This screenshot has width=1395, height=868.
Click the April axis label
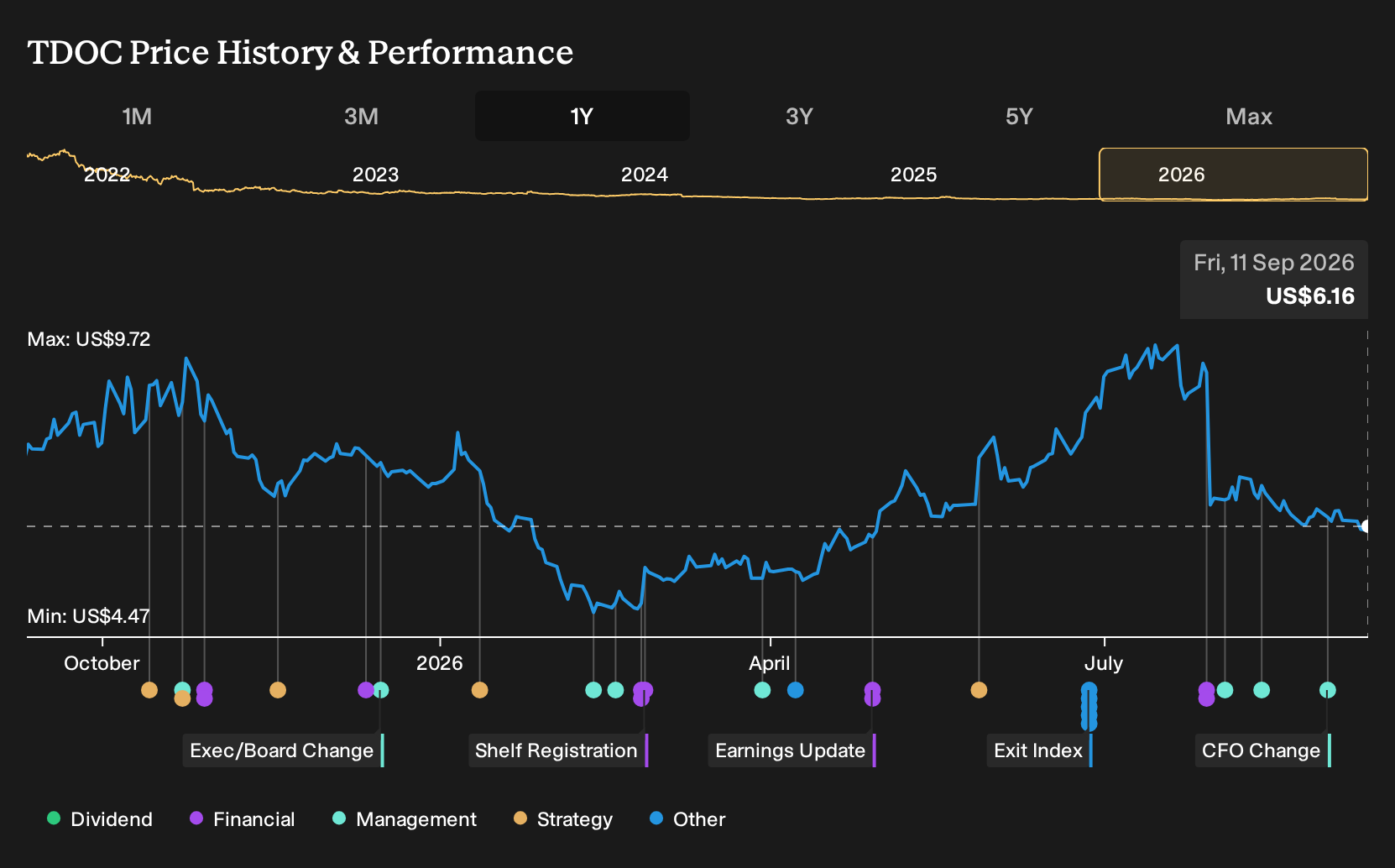coord(770,663)
